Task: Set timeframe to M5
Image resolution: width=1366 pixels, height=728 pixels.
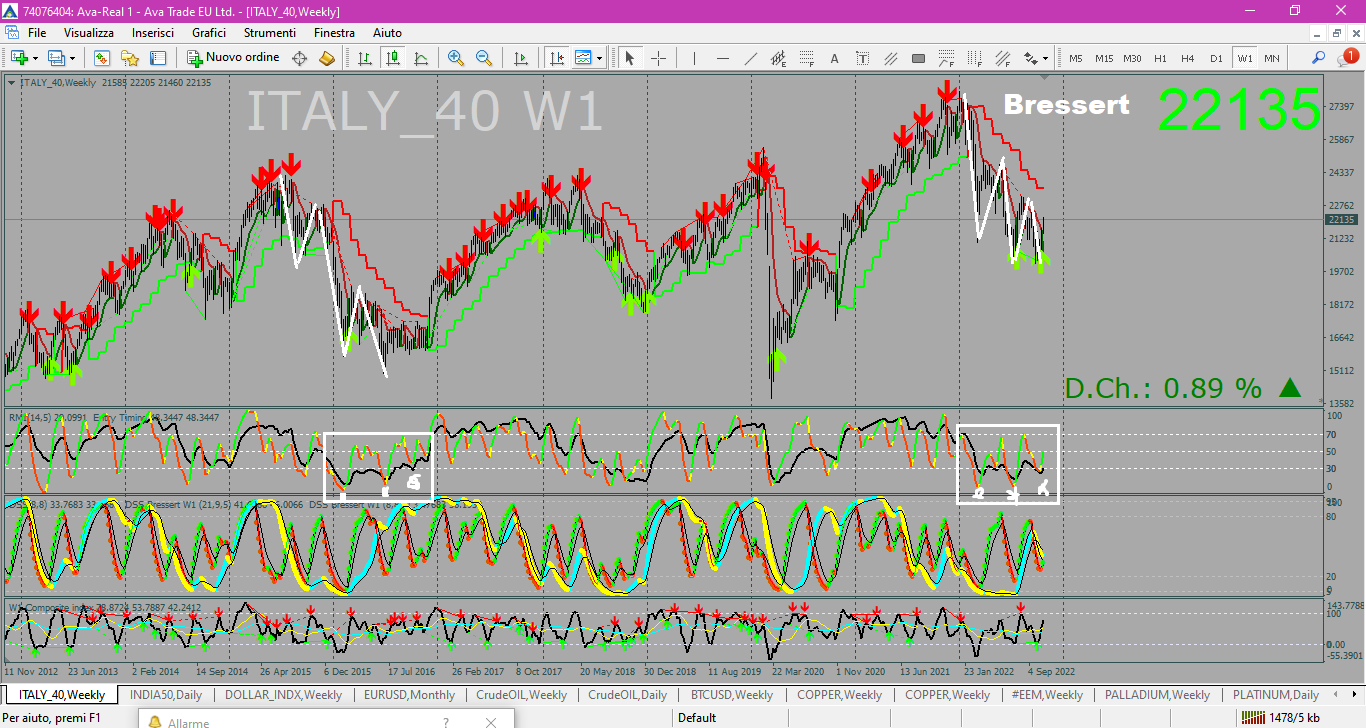Action: [x=1075, y=58]
